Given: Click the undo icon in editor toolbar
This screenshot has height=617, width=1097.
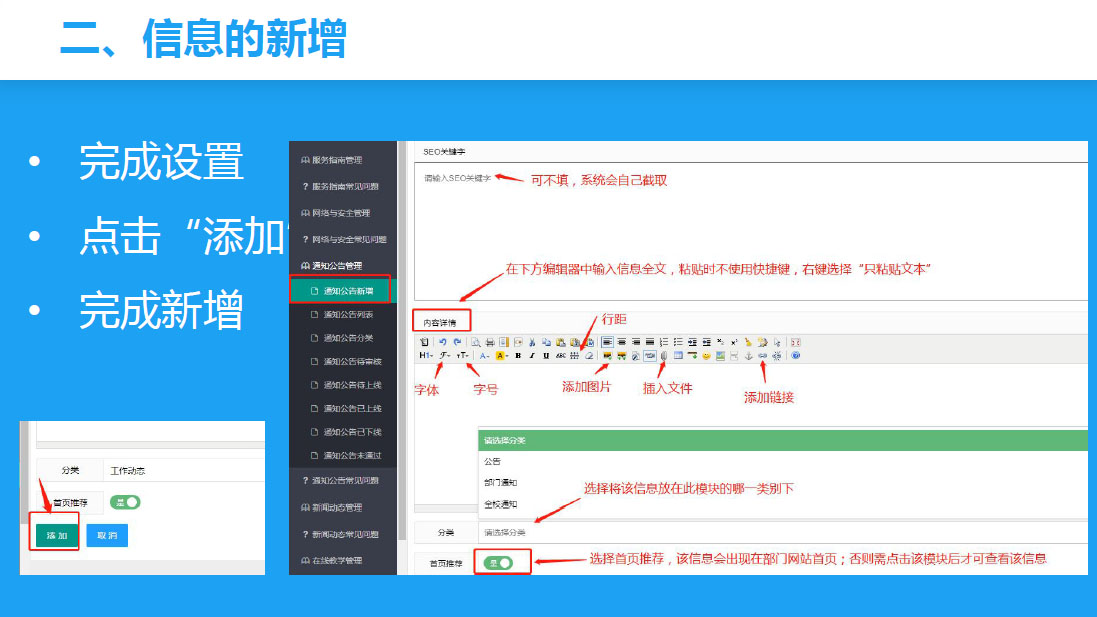Looking at the screenshot, I should pyautogui.click(x=442, y=342).
